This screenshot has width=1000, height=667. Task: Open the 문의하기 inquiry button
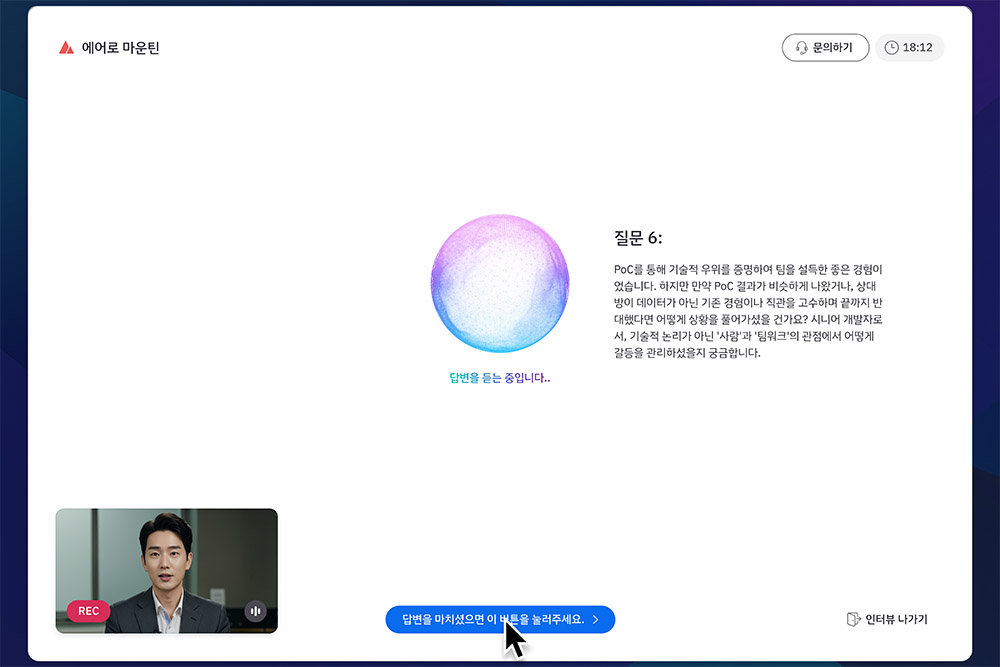[825, 48]
